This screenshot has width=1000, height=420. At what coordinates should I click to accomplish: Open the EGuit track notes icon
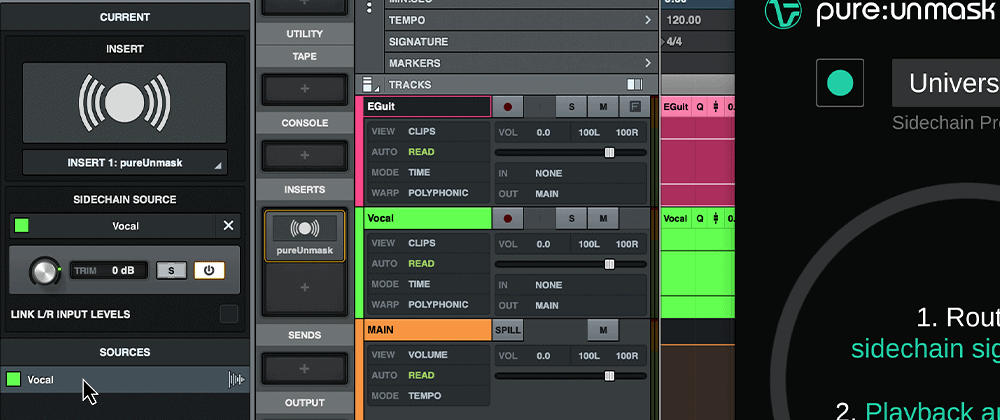(635, 106)
